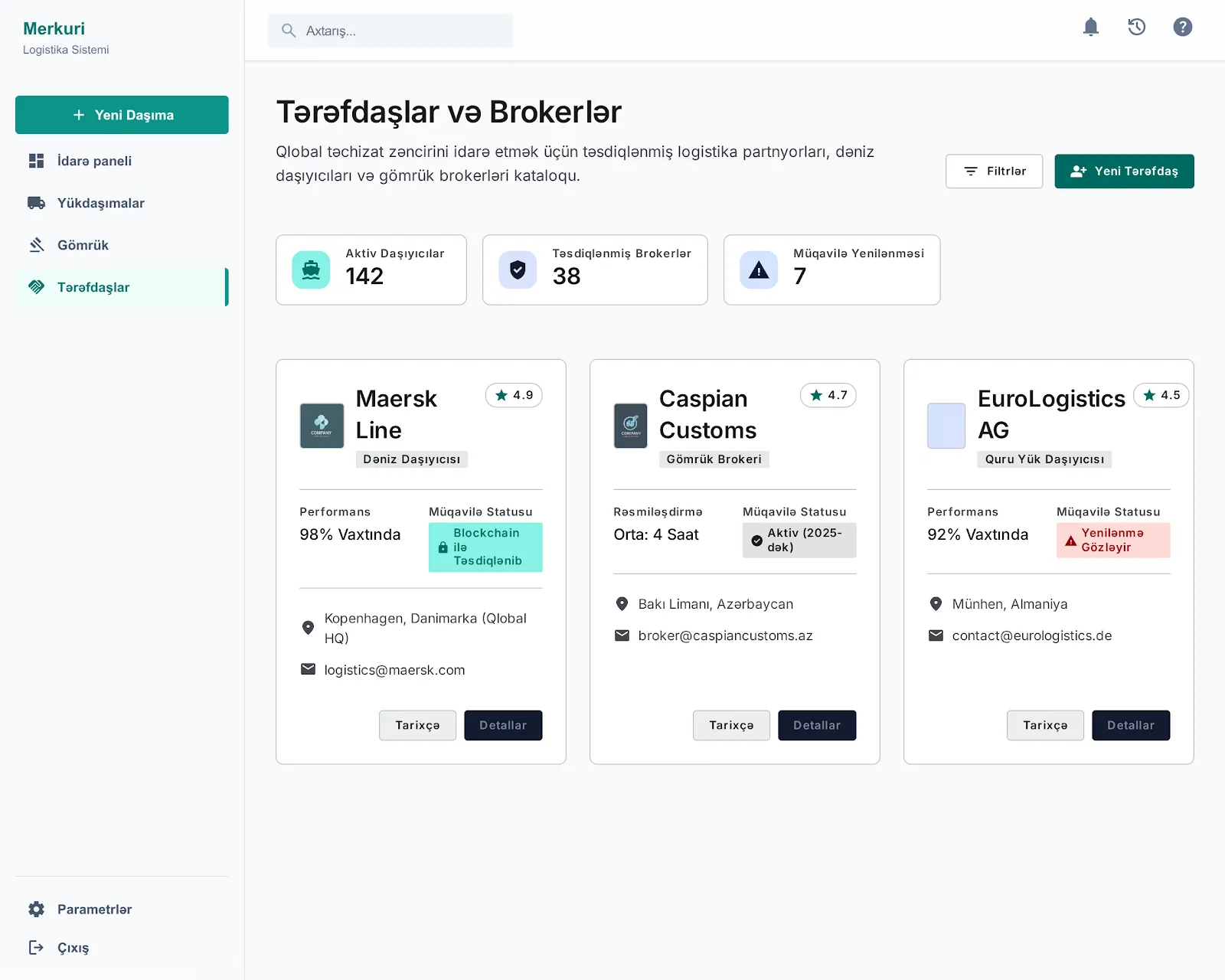Open Detallar for EuroLogistics AG

coord(1131,725)
